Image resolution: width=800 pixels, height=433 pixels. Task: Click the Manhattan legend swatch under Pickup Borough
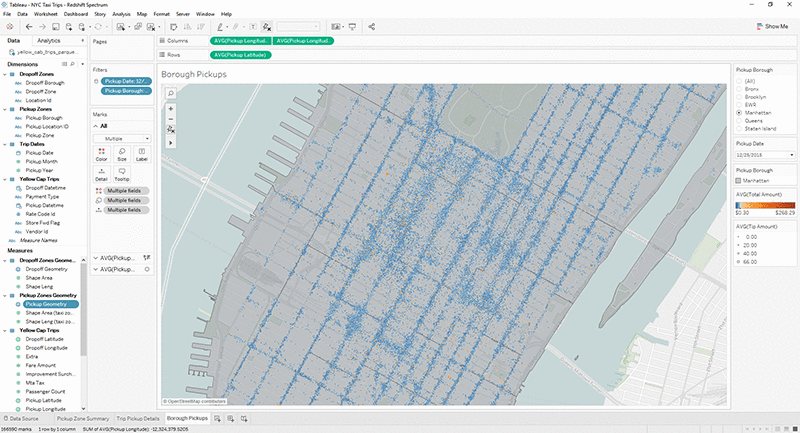click(738, 181)
